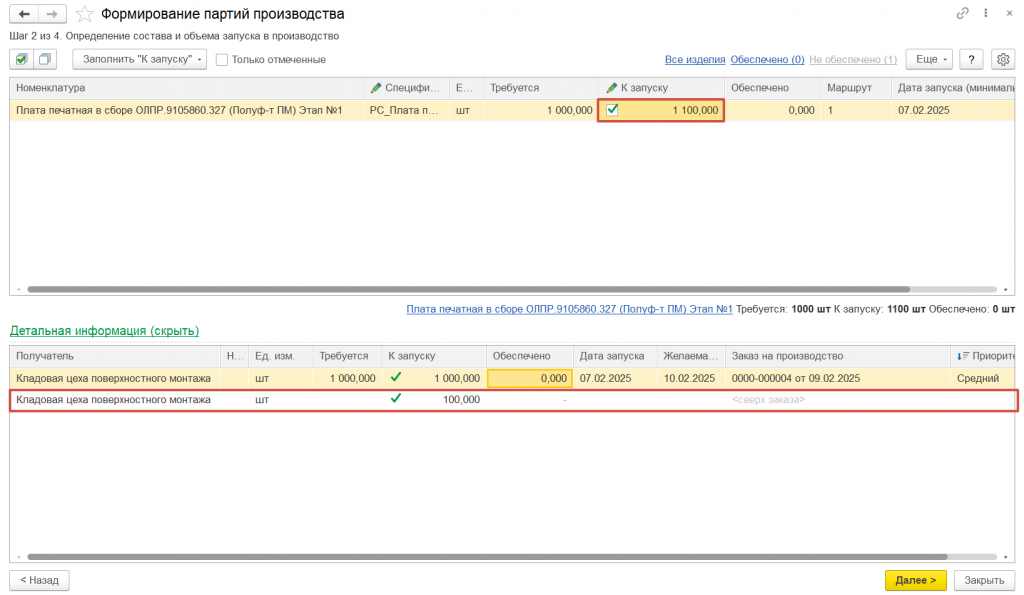Open form settings via the gear icon
Viewport: 1024px width, 595px height.
1003,59
